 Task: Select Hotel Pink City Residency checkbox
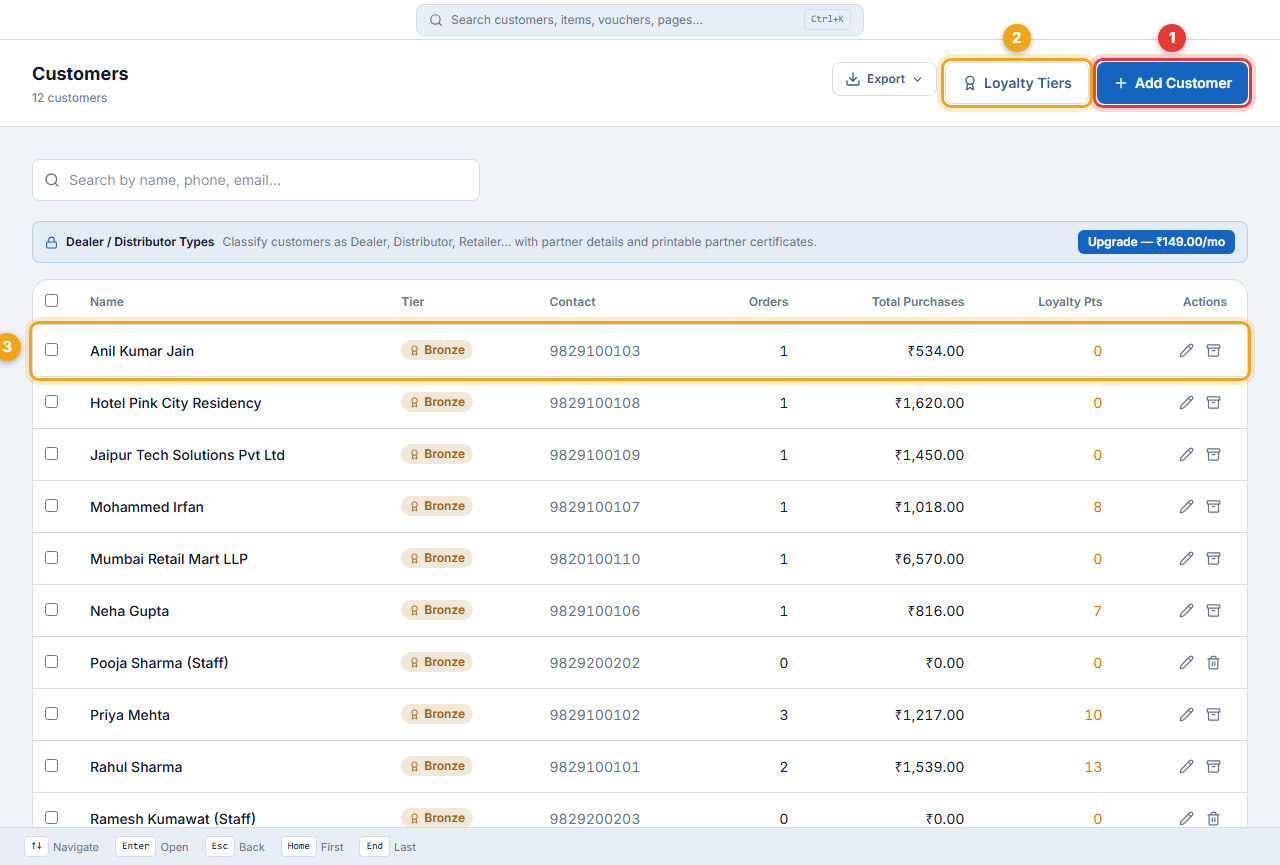[52, 401]
